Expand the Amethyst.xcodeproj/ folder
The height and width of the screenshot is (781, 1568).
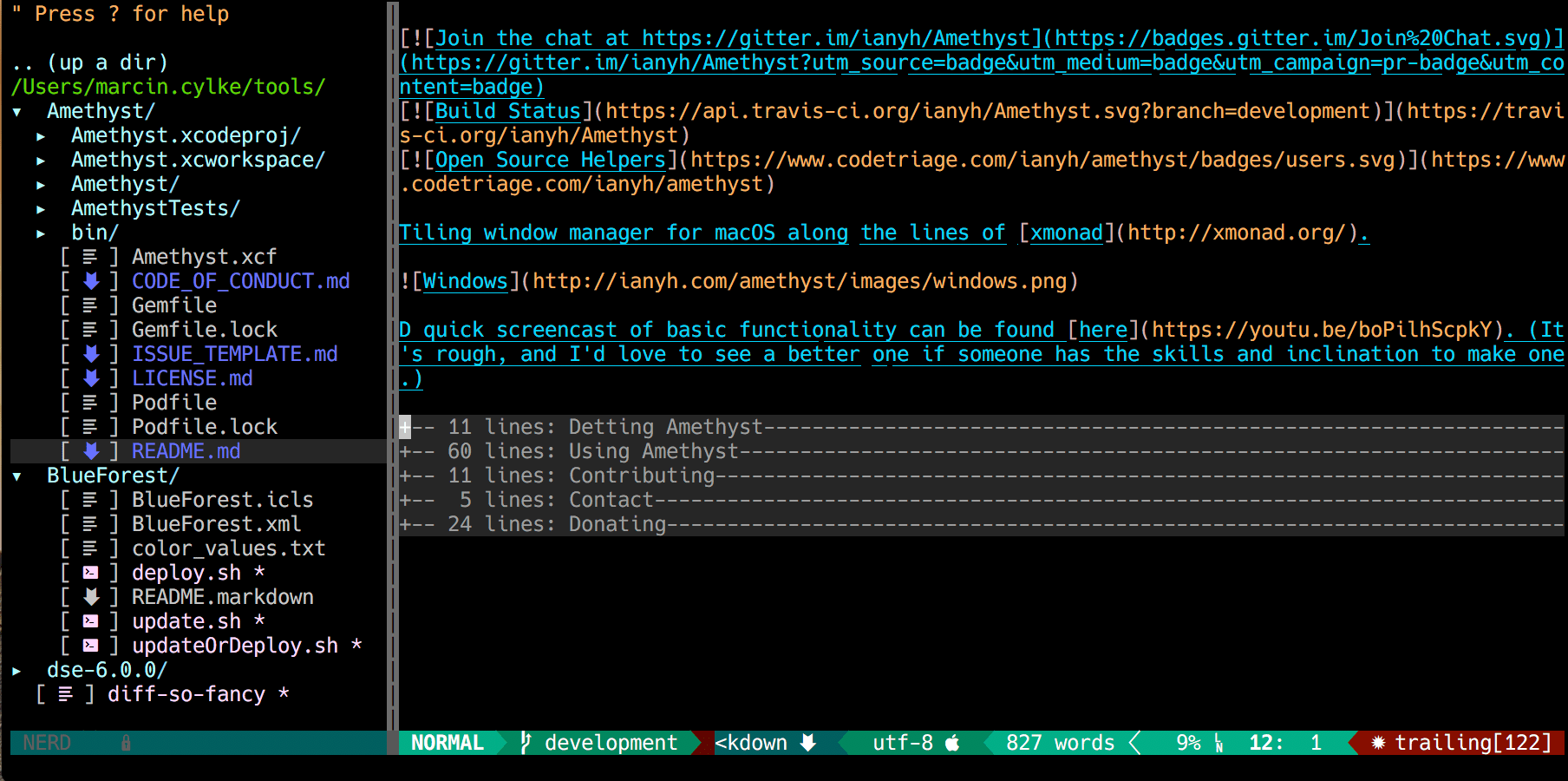41,136
